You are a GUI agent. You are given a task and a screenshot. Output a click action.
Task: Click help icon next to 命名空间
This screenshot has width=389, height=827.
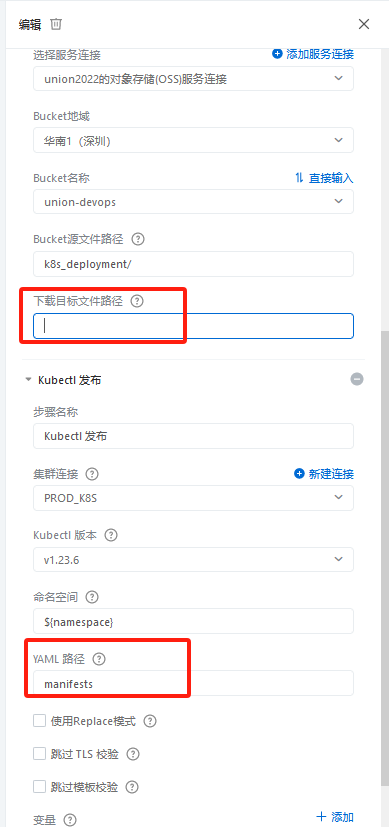click(92, 597)
